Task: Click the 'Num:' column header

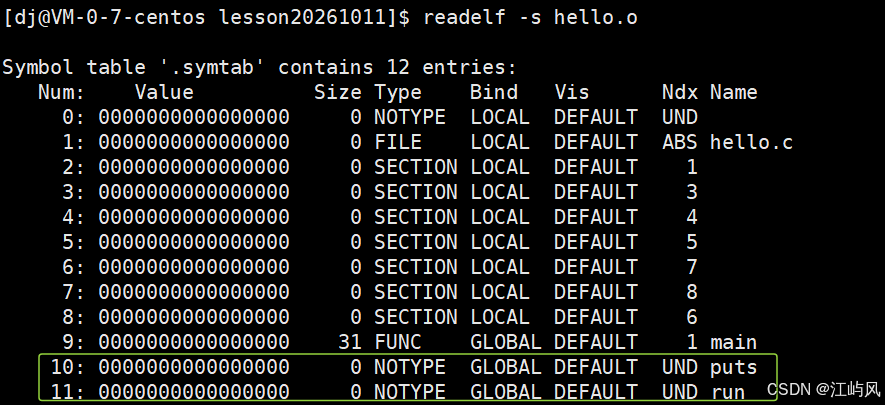Action: point(62,92)
